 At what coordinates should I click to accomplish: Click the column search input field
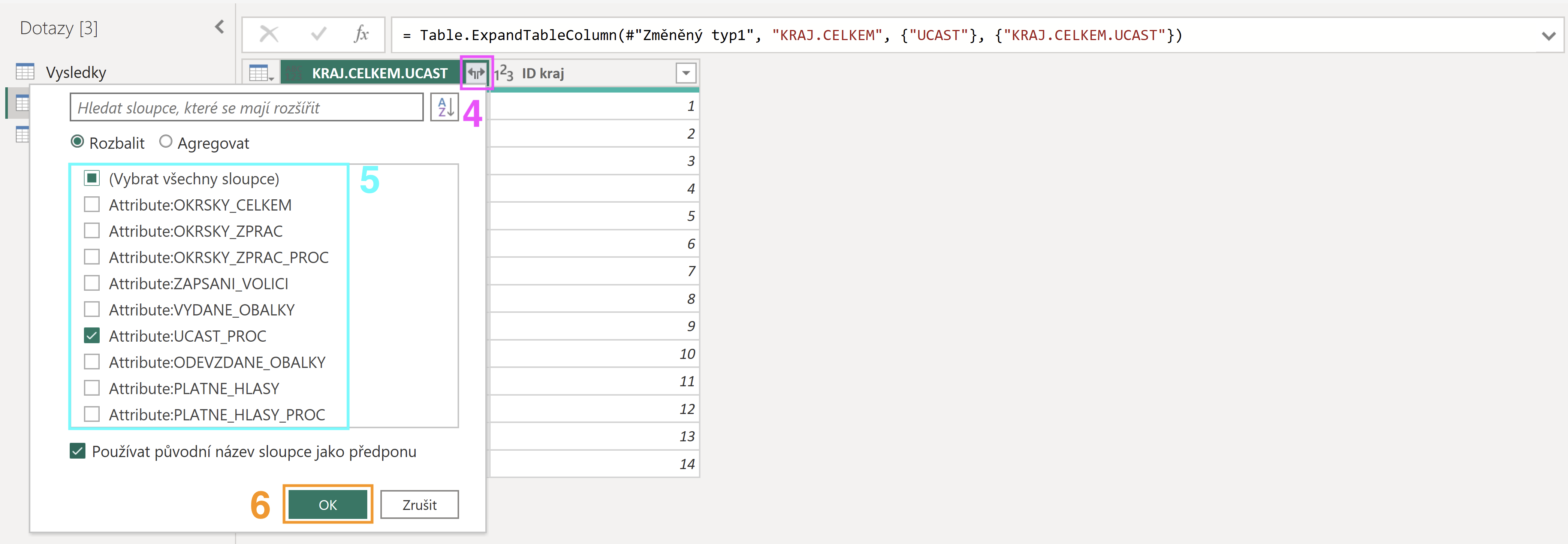[x=247, y=107]
